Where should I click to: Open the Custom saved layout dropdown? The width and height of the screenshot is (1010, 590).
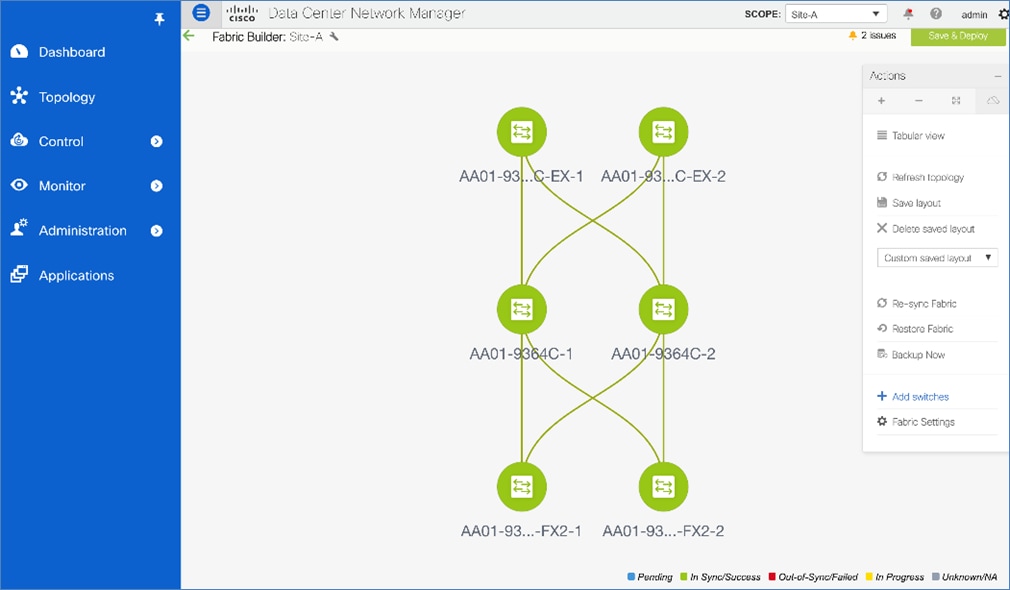[937, 258]
